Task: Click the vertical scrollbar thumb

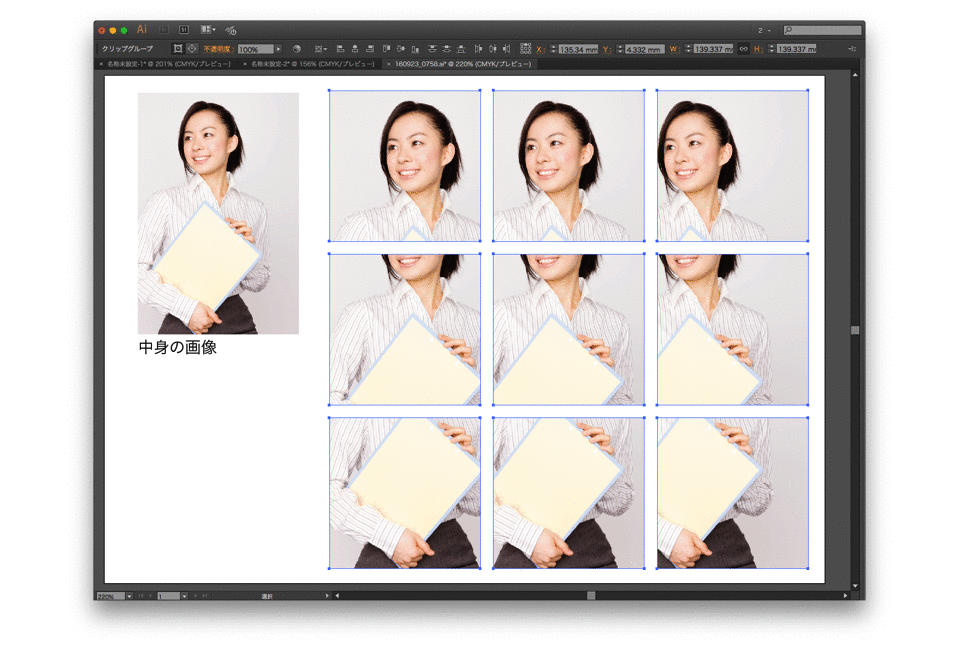Action: pos(855,331)
